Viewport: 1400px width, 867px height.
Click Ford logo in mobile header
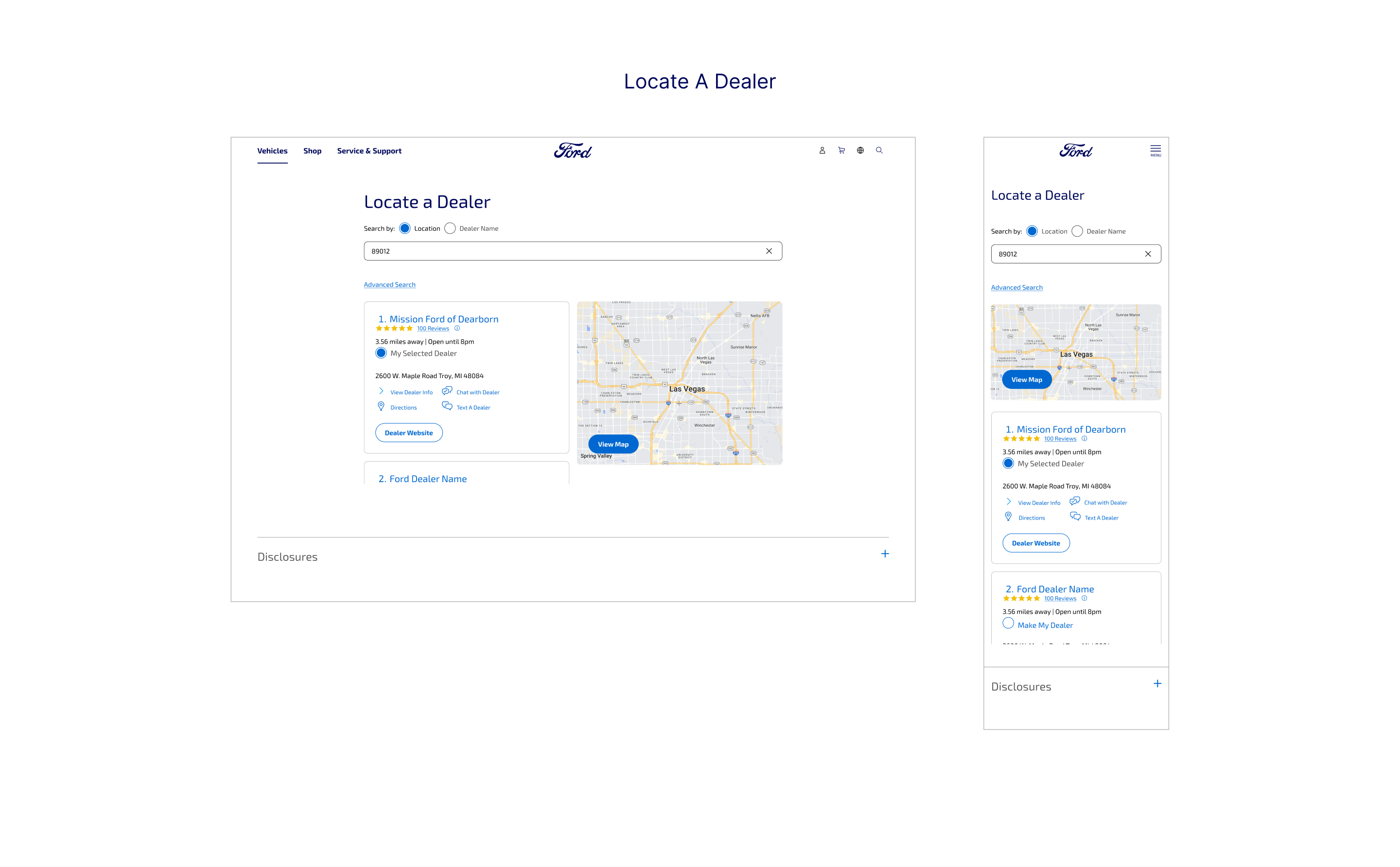click(1075, 151)
